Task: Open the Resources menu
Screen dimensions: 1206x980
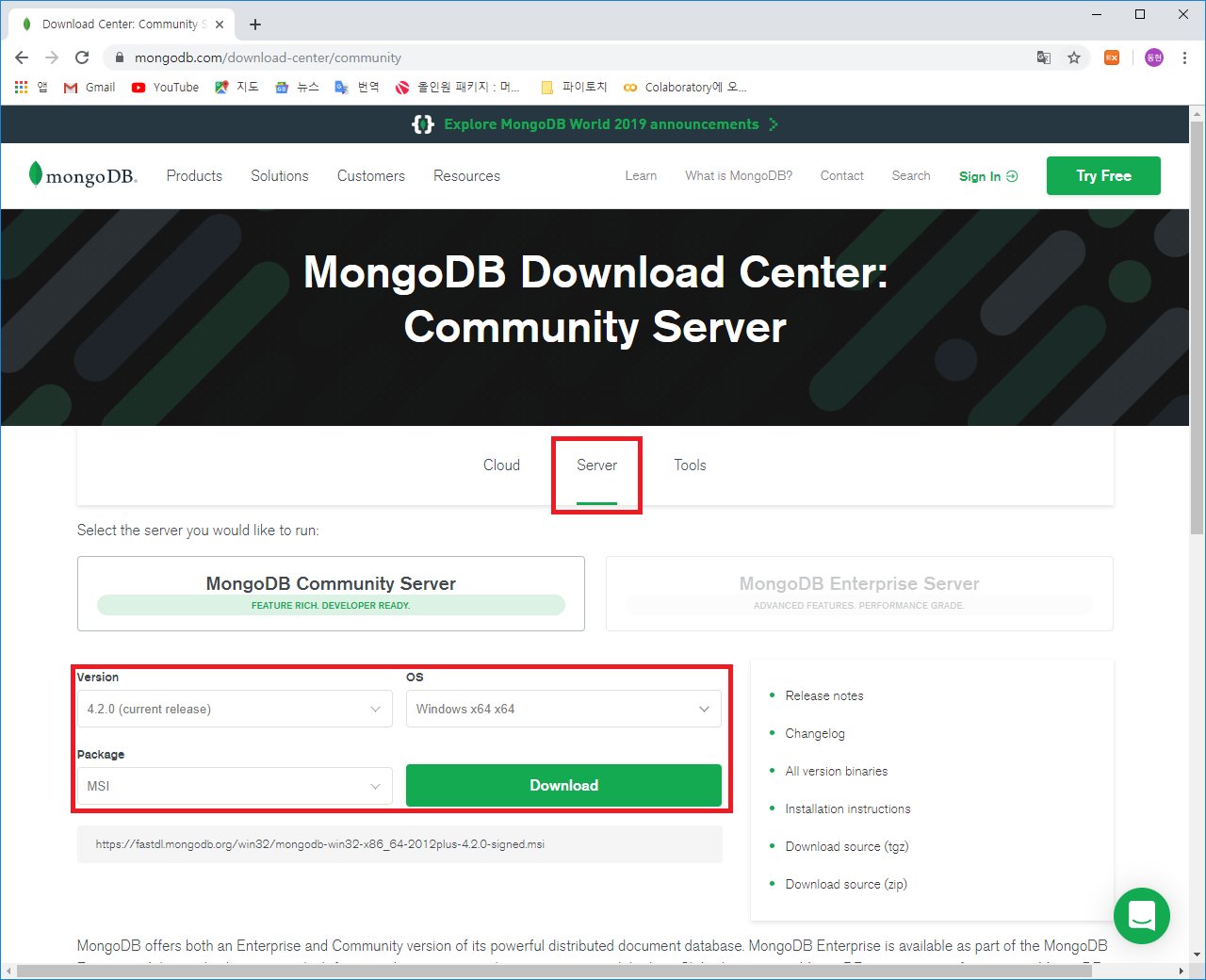Action: (466, 175)
